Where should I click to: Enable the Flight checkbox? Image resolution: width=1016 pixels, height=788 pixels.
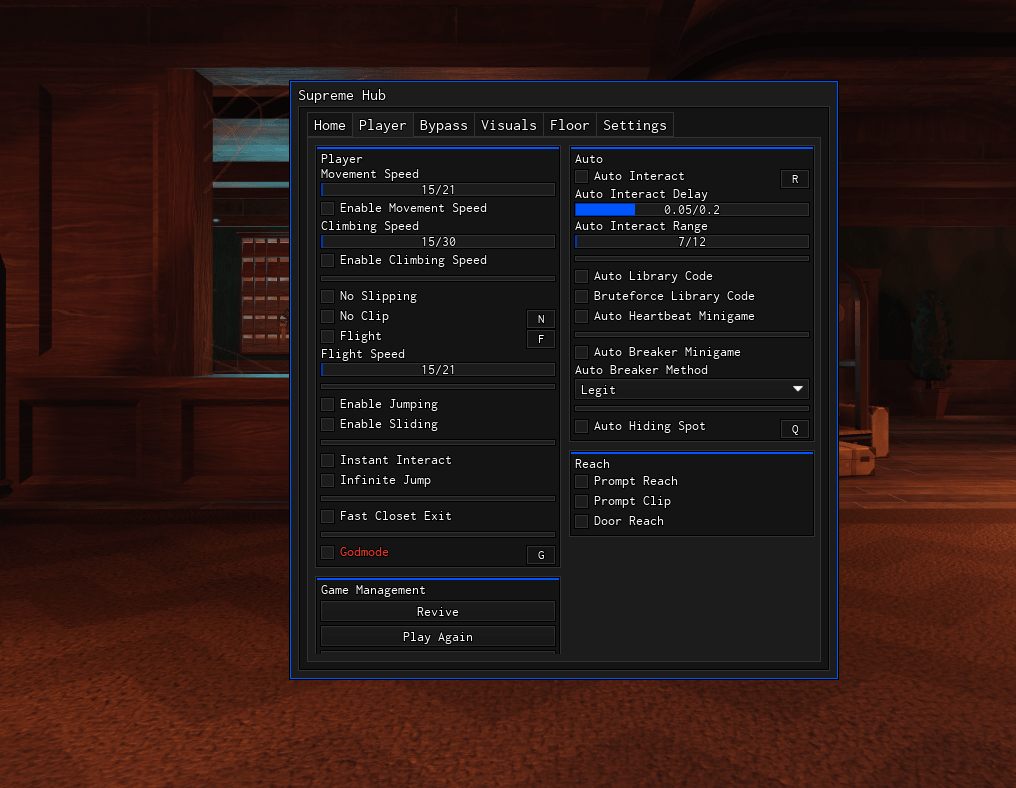pos(328,336)
